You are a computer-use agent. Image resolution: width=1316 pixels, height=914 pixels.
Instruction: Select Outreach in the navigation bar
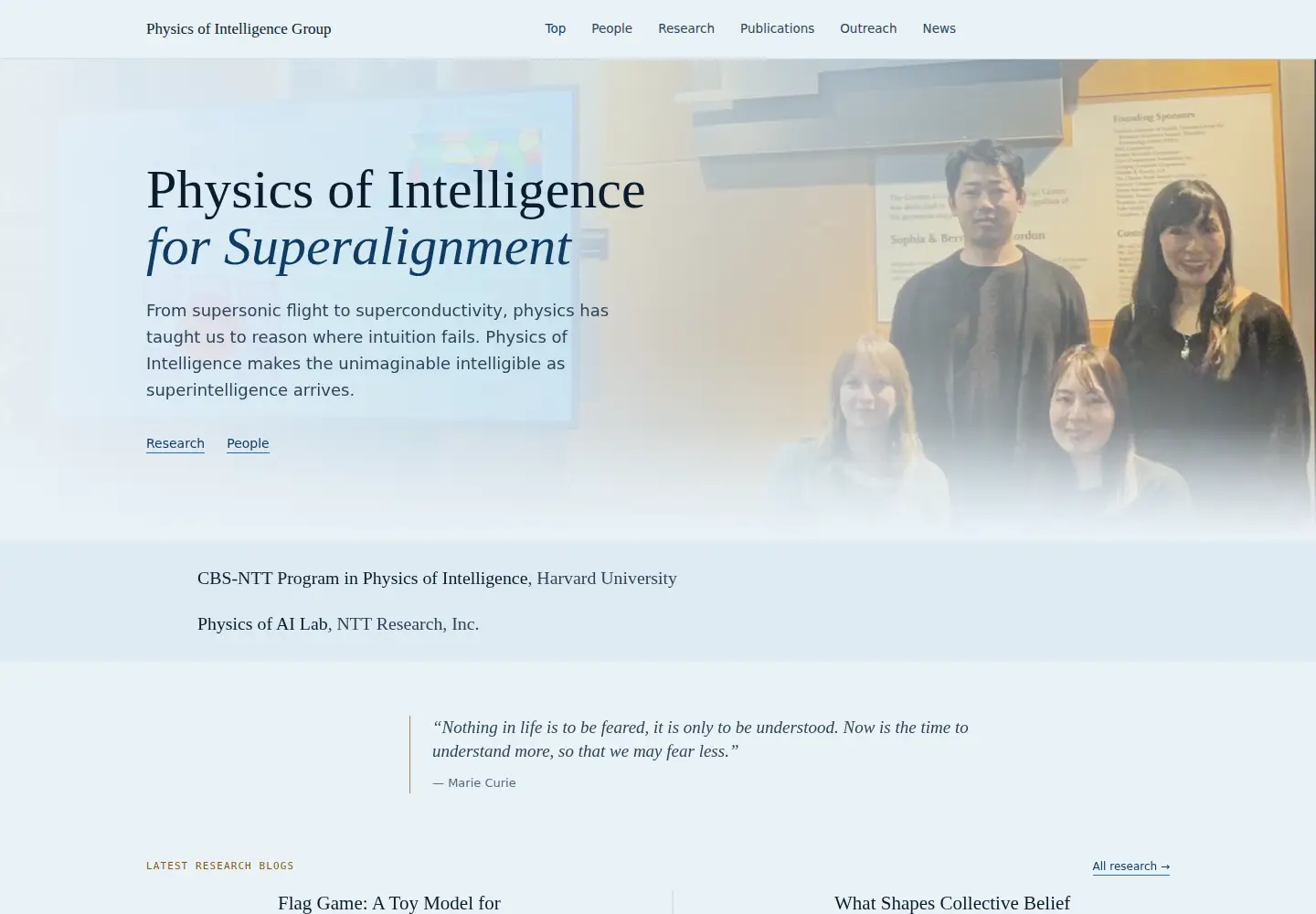[868, 29]
